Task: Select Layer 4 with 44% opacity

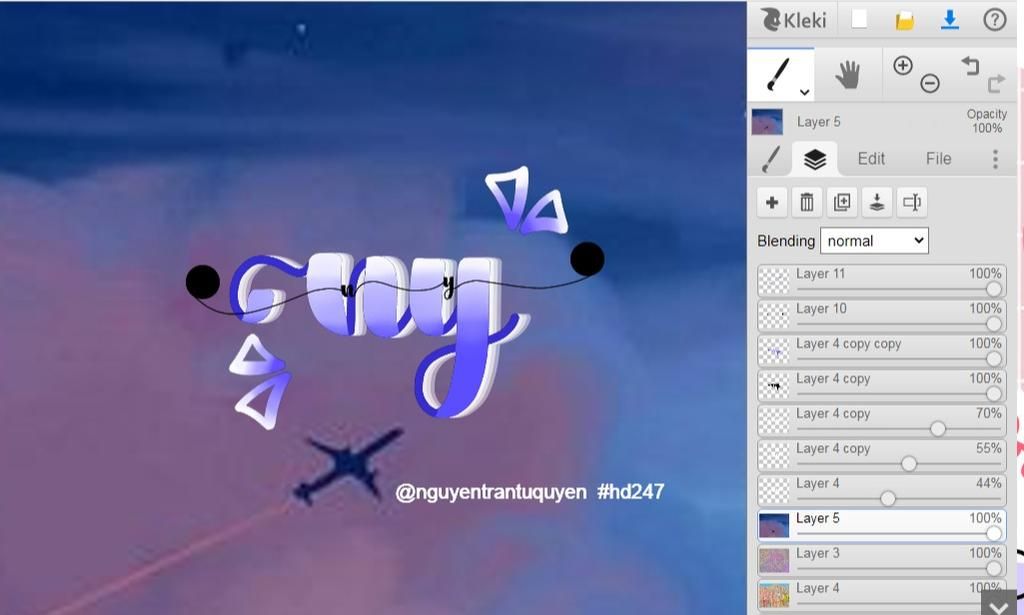Action: 882,490
